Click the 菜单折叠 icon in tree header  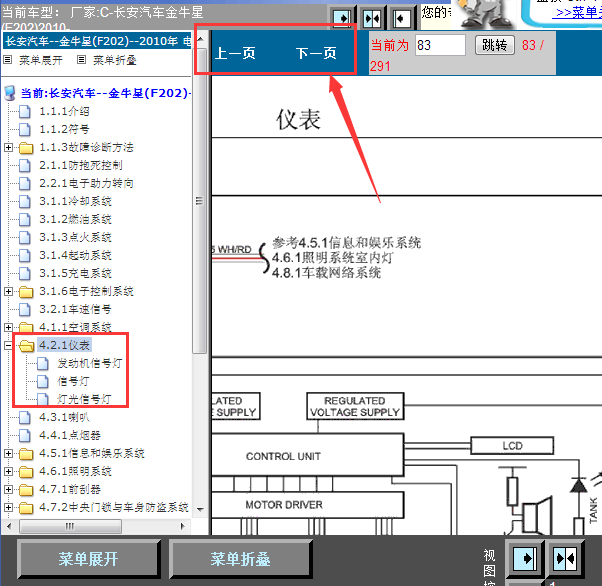pos(81,60)
